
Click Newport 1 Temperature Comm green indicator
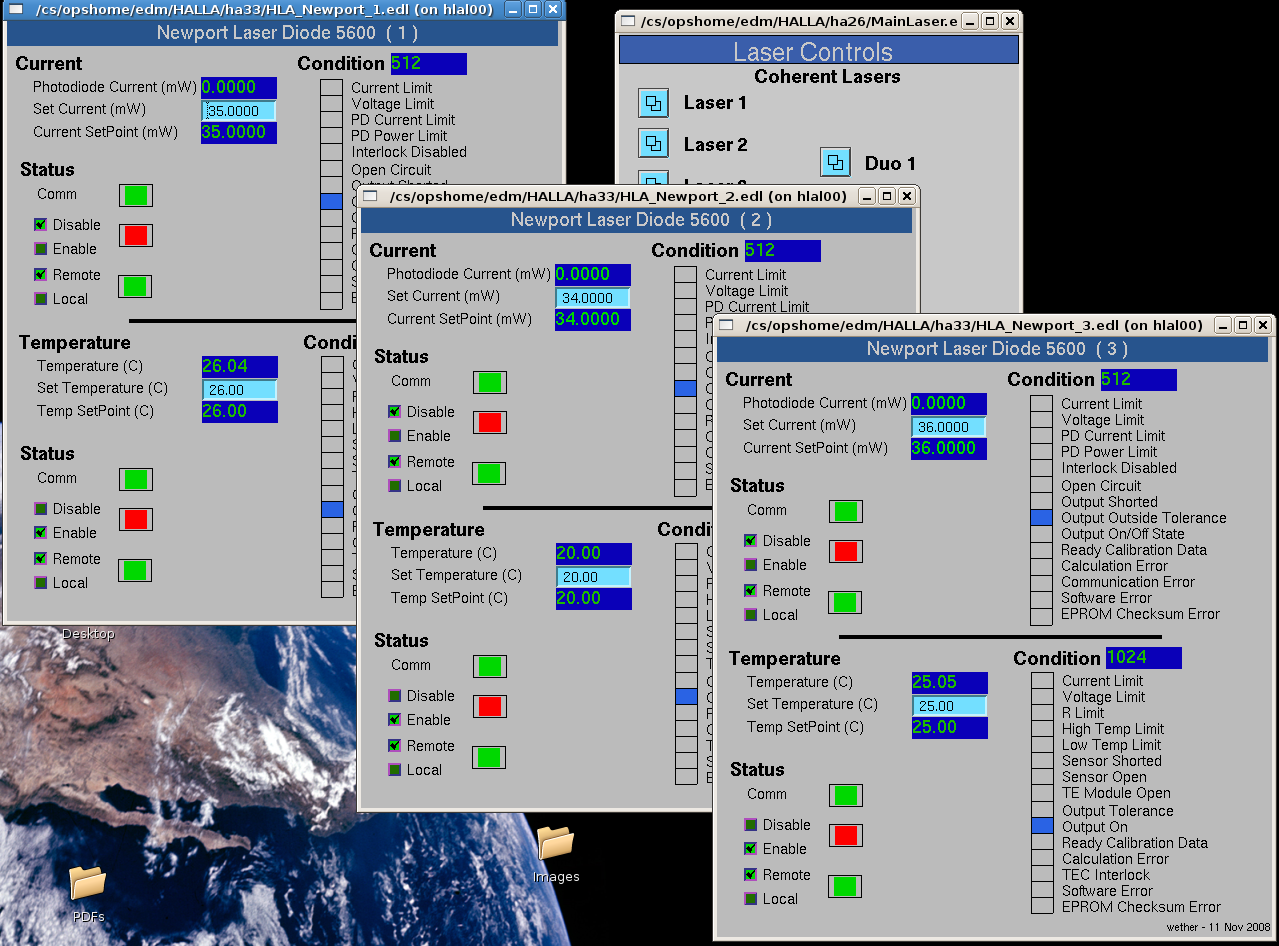point(136,480)
